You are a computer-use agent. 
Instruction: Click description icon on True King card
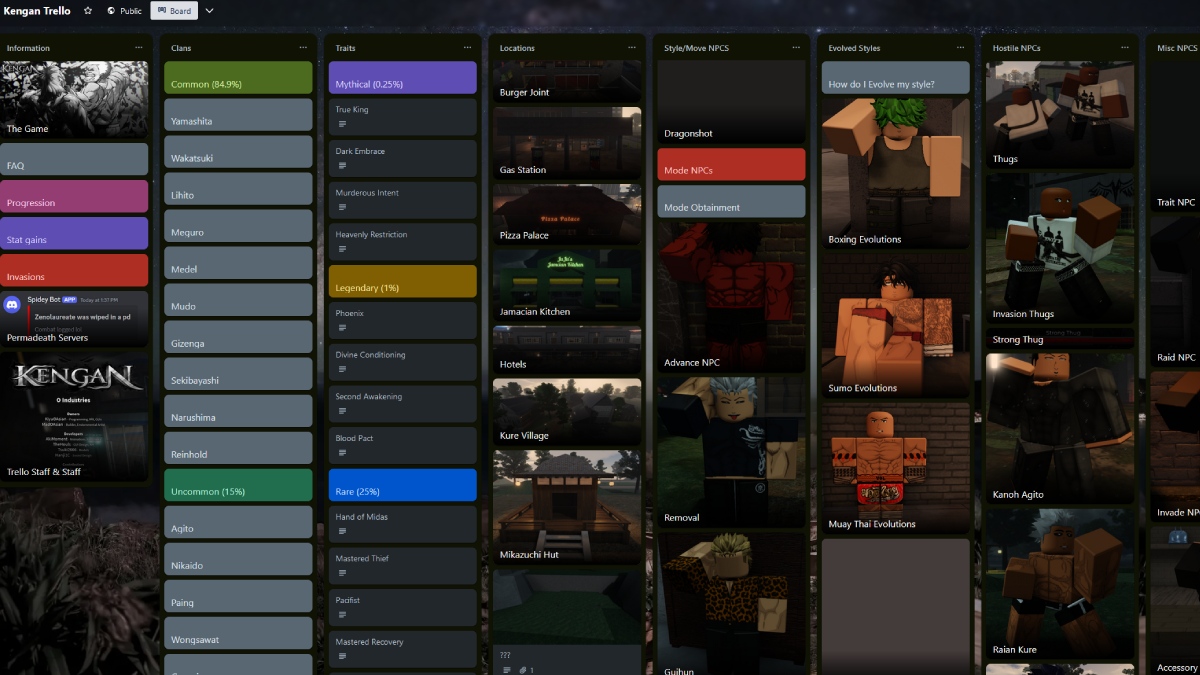[343, 124]
